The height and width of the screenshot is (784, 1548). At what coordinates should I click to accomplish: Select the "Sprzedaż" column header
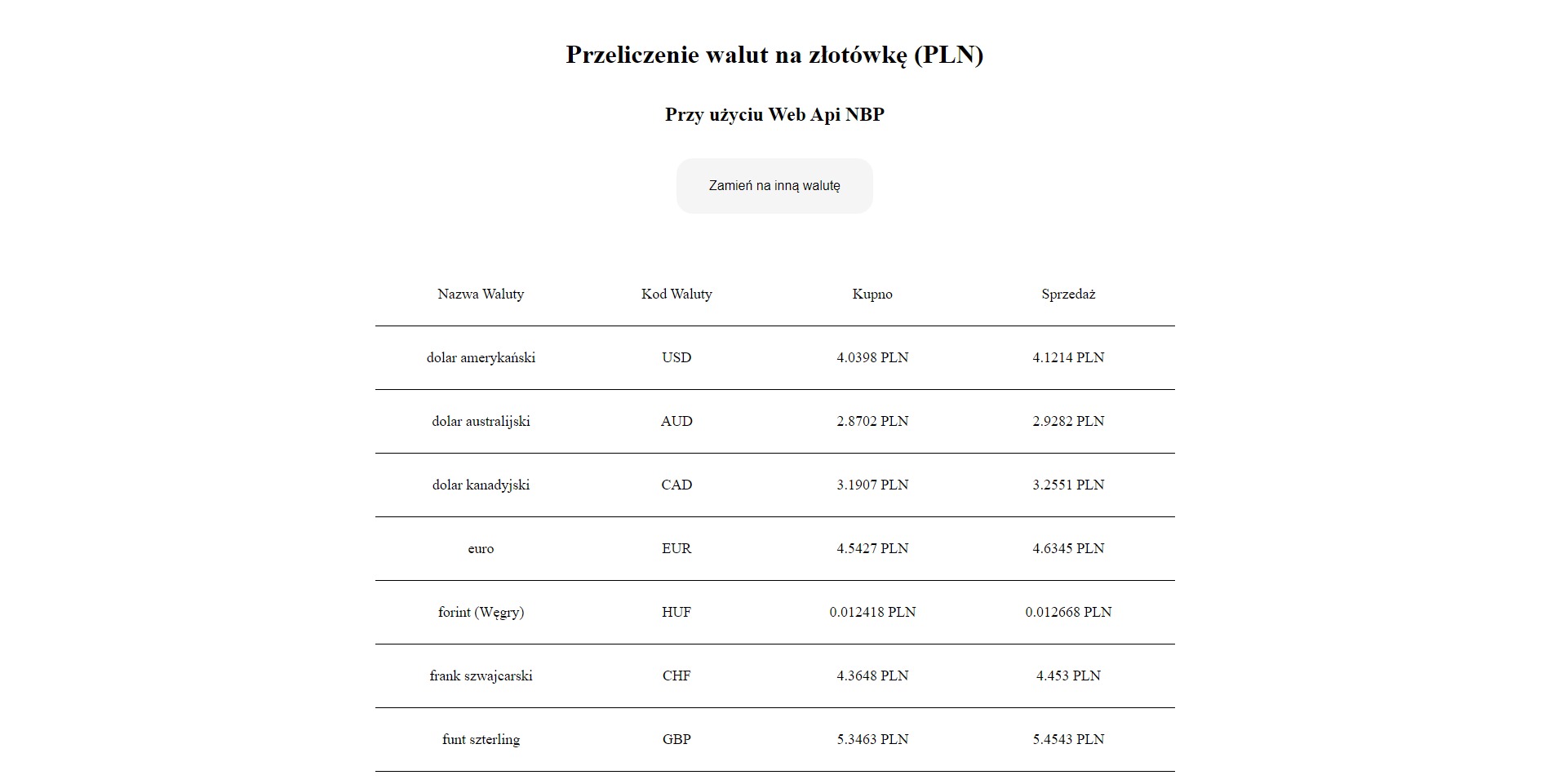pos(1067,295)
